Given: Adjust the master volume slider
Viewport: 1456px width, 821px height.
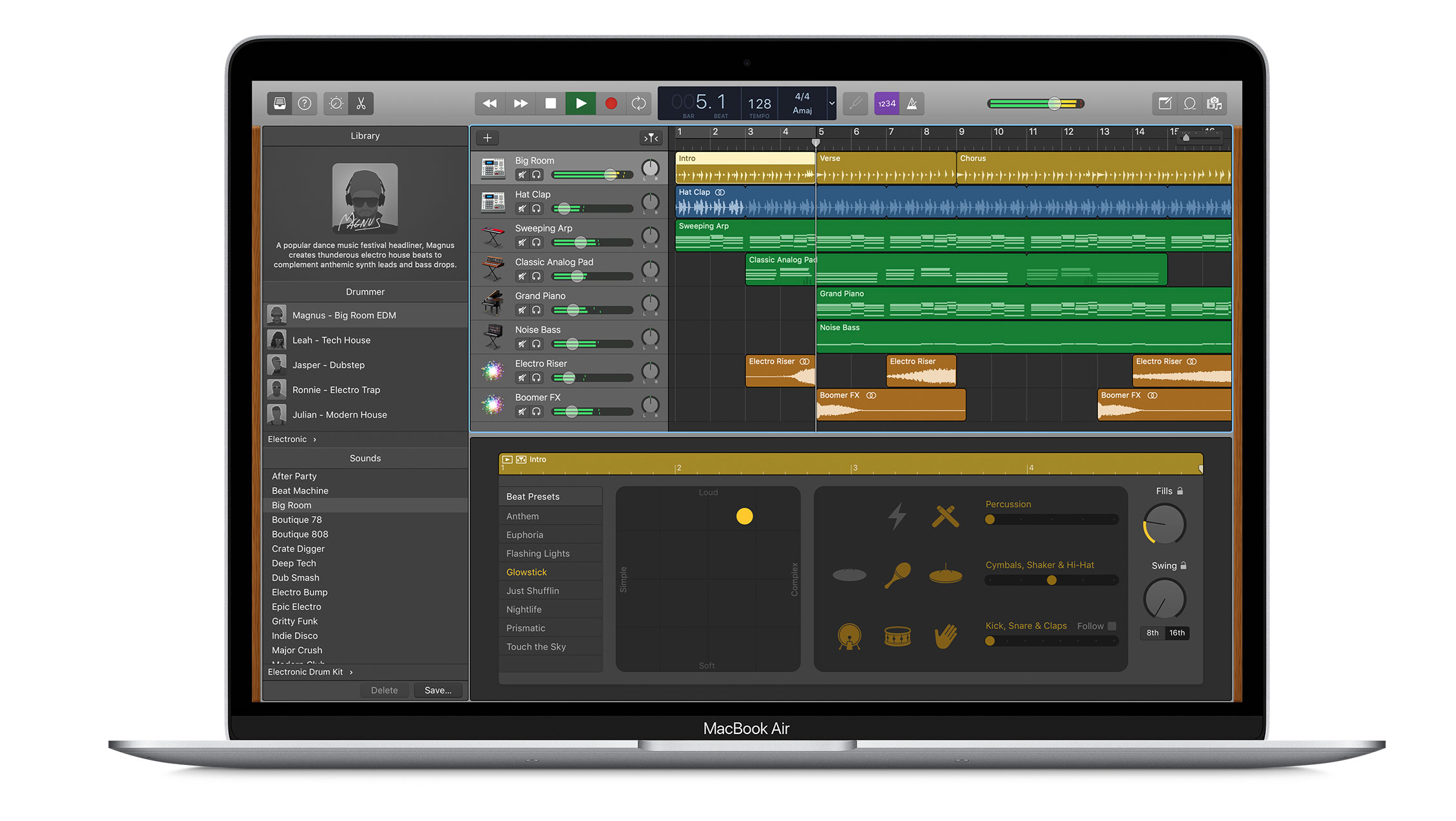Looking at the screenshot, I should pyautogui.click(x=1054, y=104).
